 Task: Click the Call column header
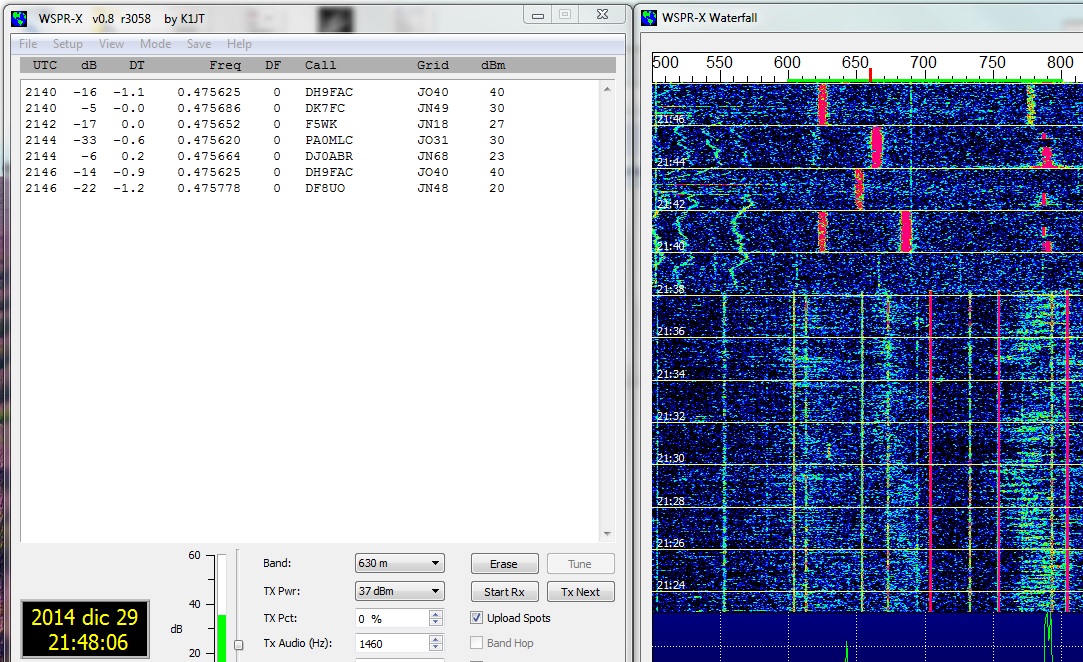(x=320, y=65)
